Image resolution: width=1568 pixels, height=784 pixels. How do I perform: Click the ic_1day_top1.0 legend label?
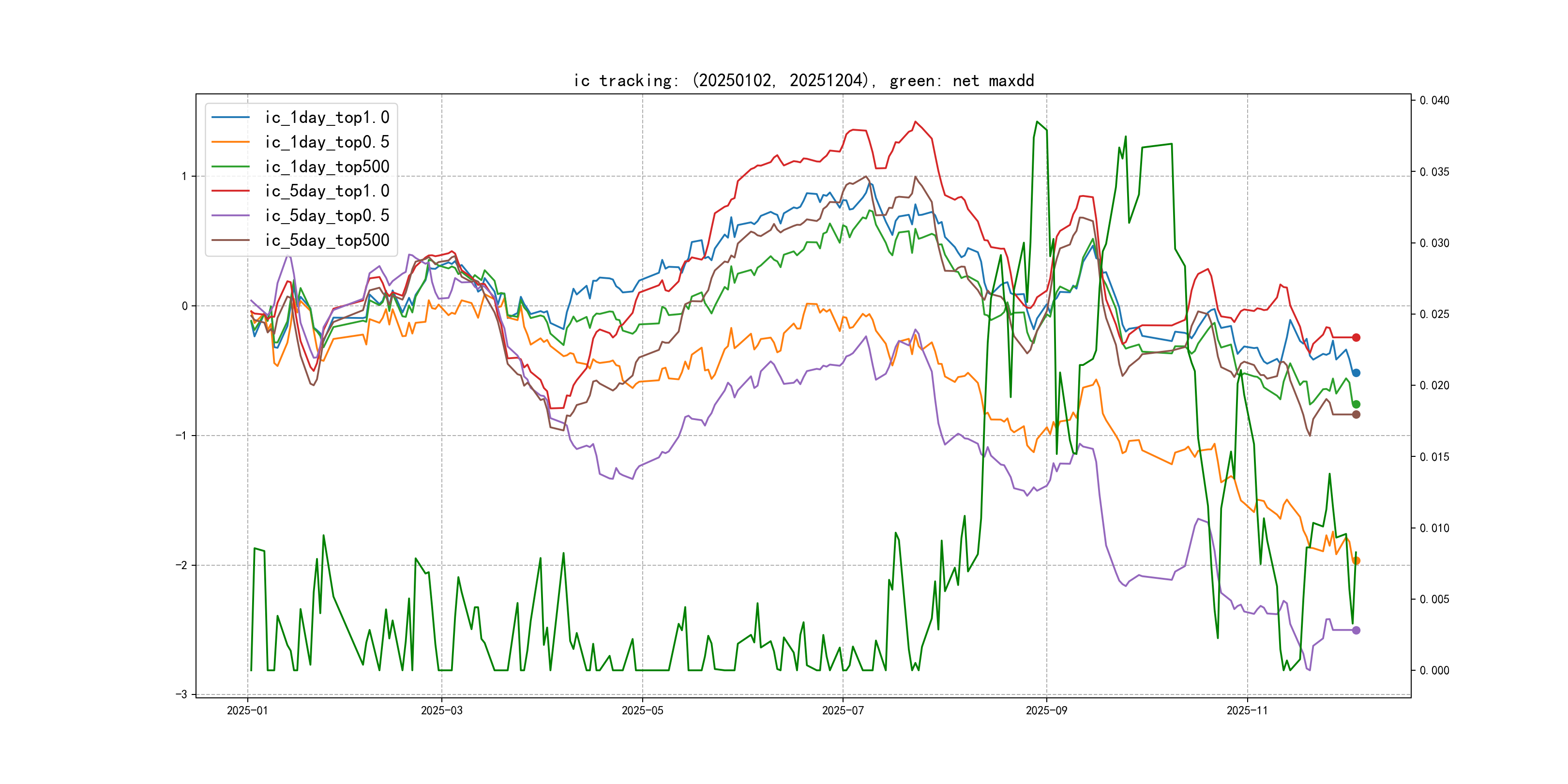coord(327,118)
